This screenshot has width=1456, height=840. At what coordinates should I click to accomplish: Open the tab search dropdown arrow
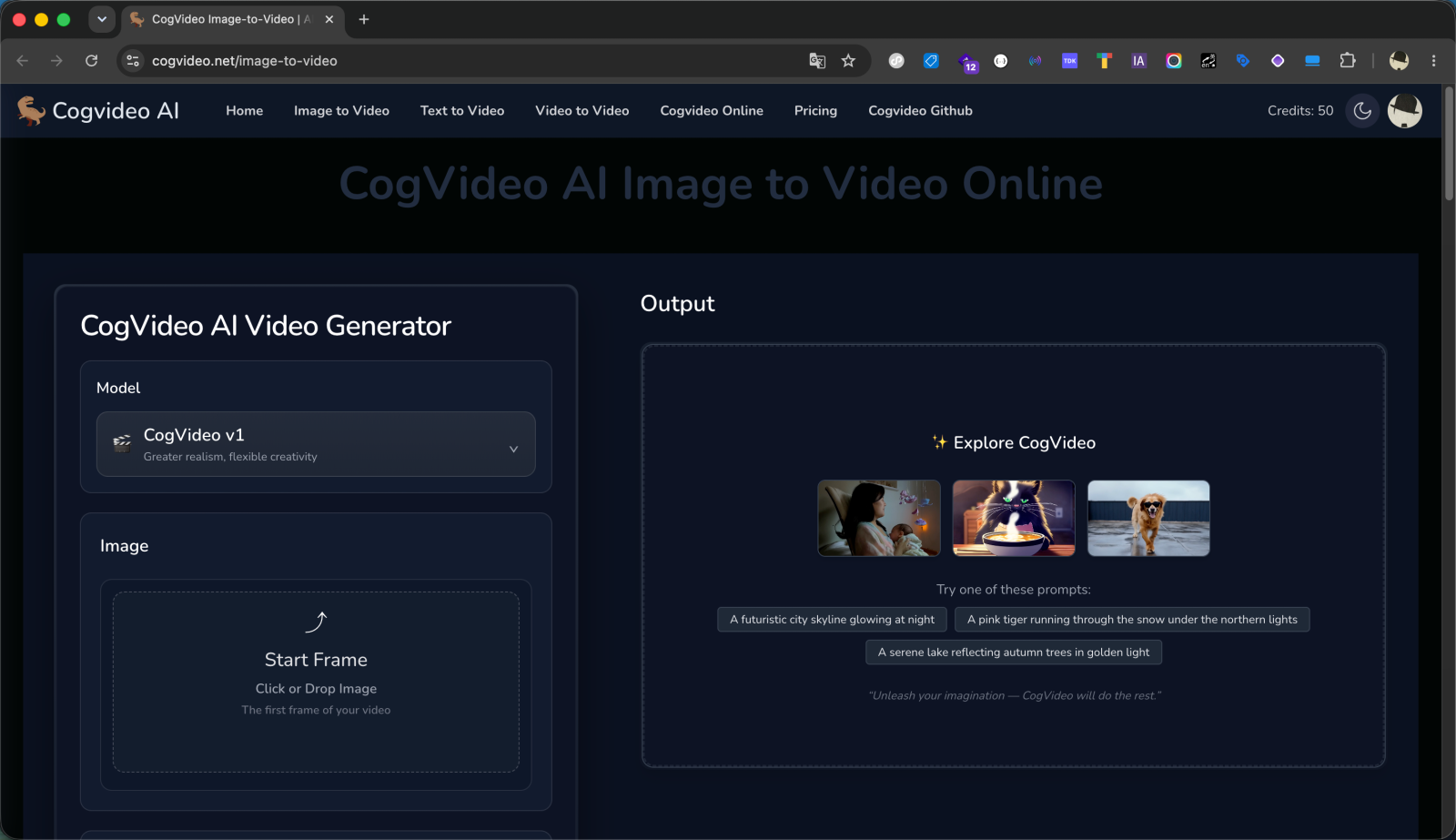pos(102,19)
